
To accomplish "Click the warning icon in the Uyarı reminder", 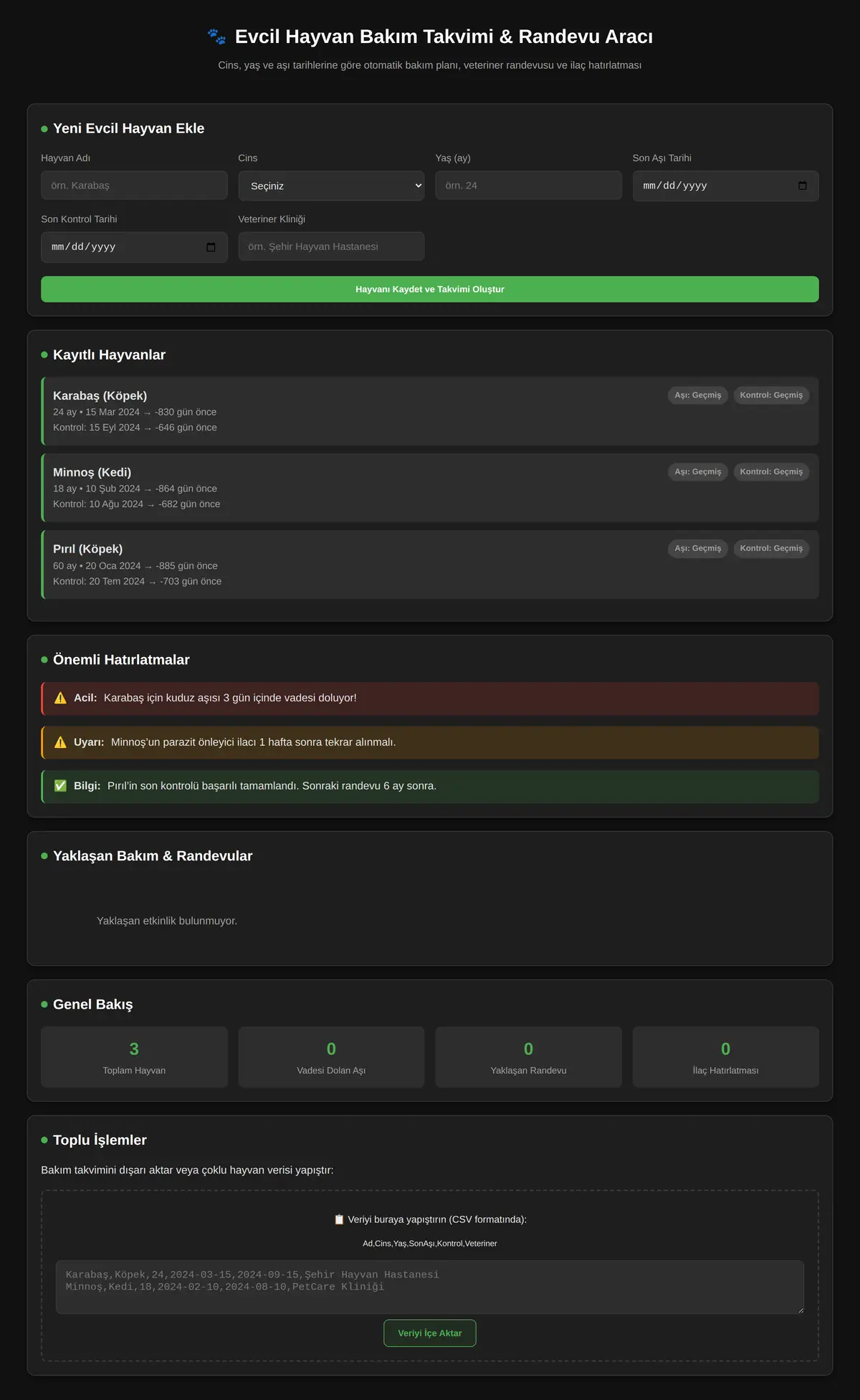I will click(60, 742).
